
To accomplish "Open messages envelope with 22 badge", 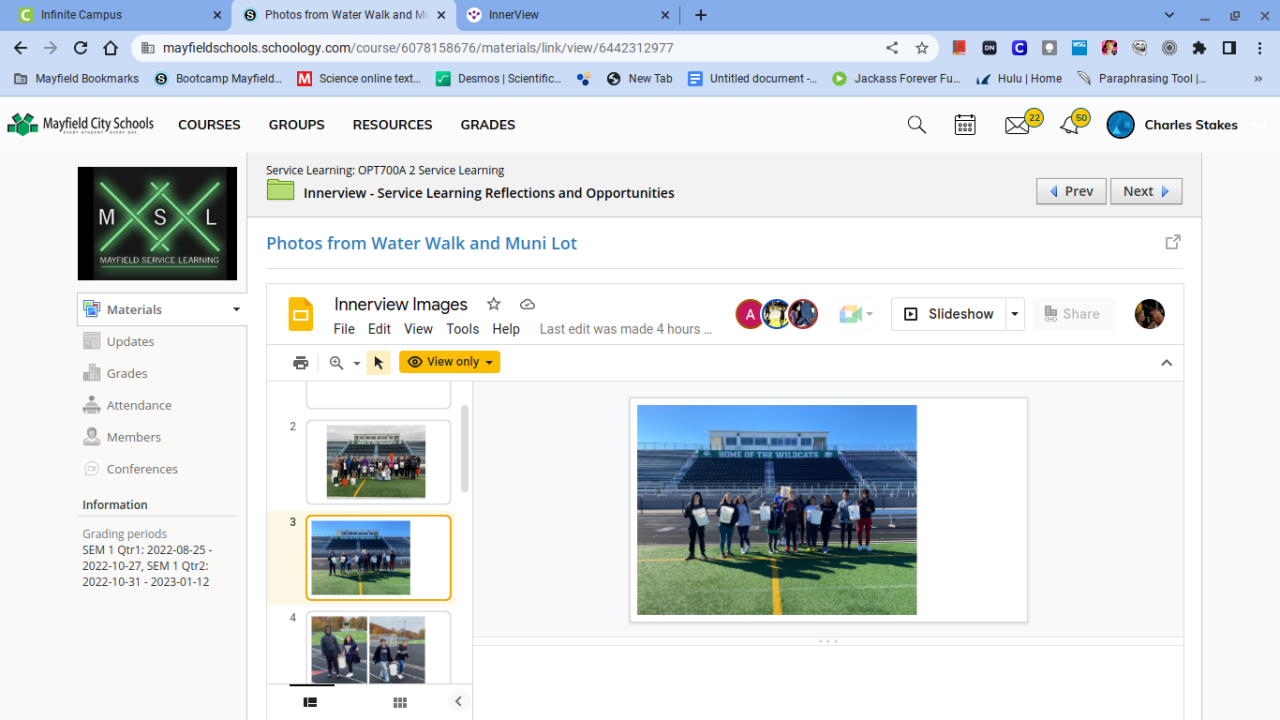I will (1018, 125).
